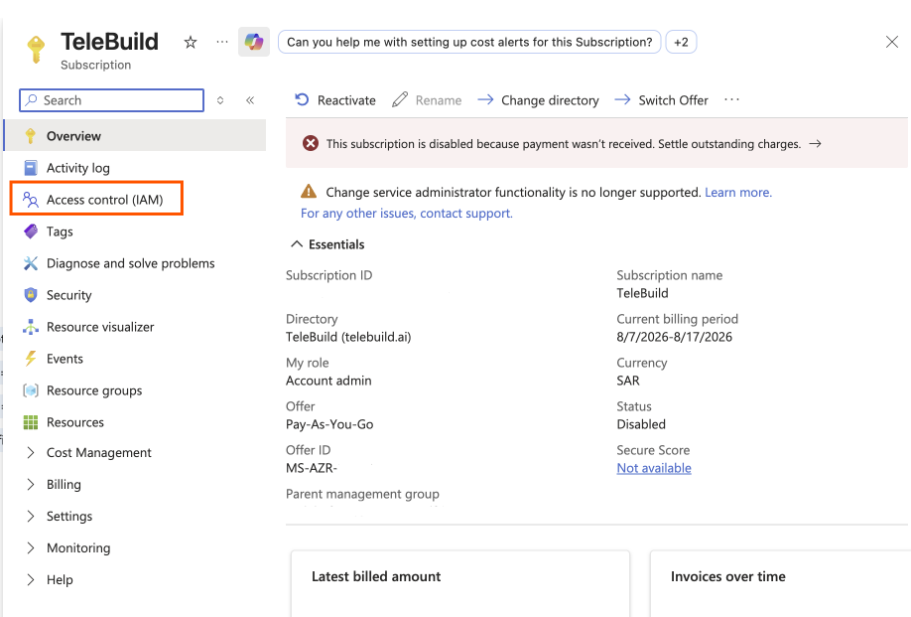This screenshot has width=911, height=617.
Task: Click the Security shield icon
Action: click(31, 295)
